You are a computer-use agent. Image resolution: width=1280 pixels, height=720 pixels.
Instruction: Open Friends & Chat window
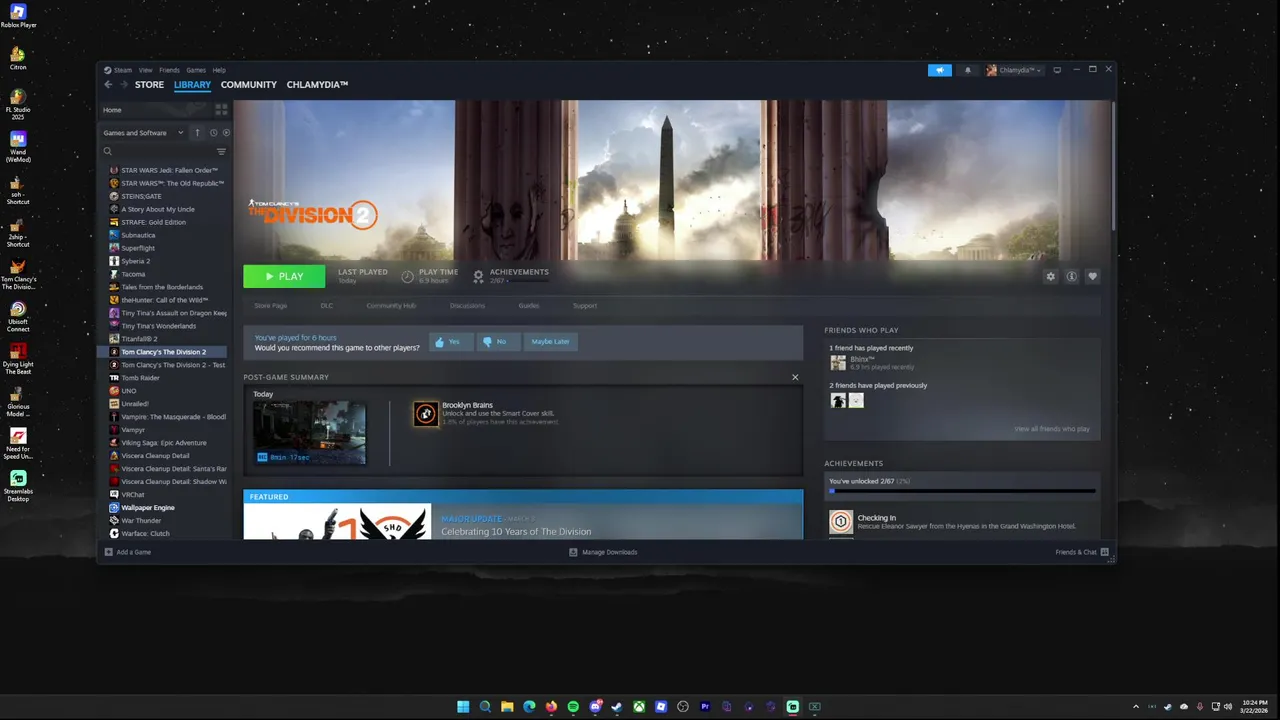[x=1082, y=552]
